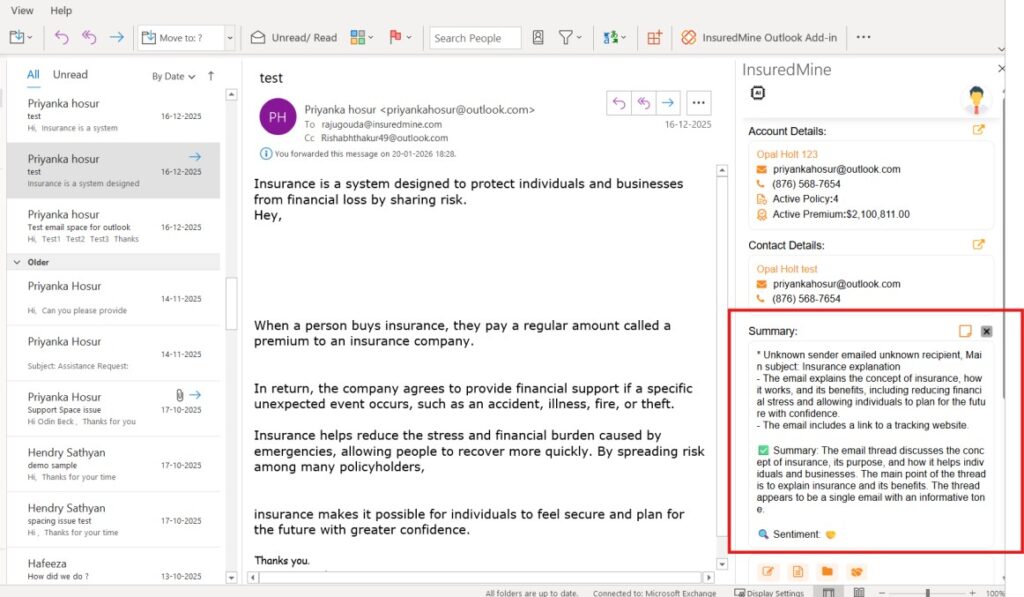Screen dimensions: 1024x597
Task: Click the handshake icon in InsuredMine footer
Action: [x=856, y=572]
